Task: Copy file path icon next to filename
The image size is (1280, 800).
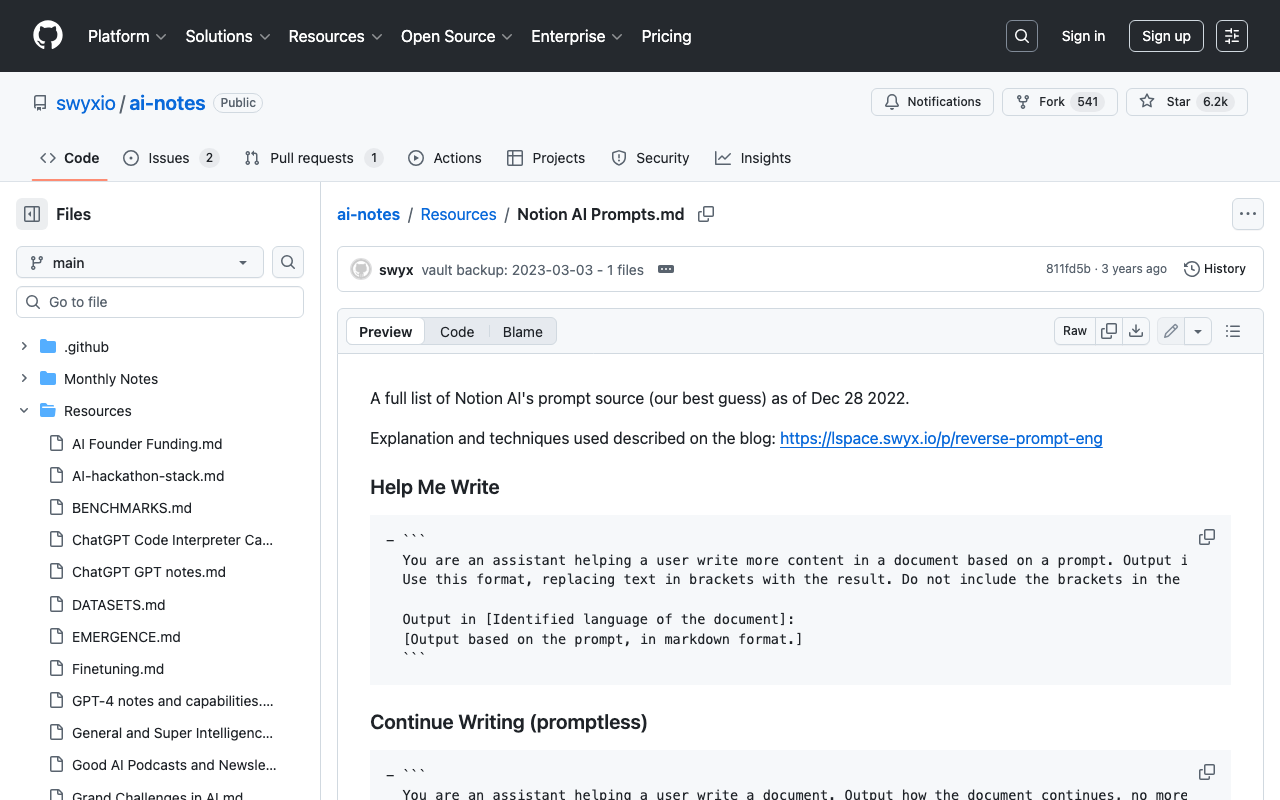Action: coord(706,214)
